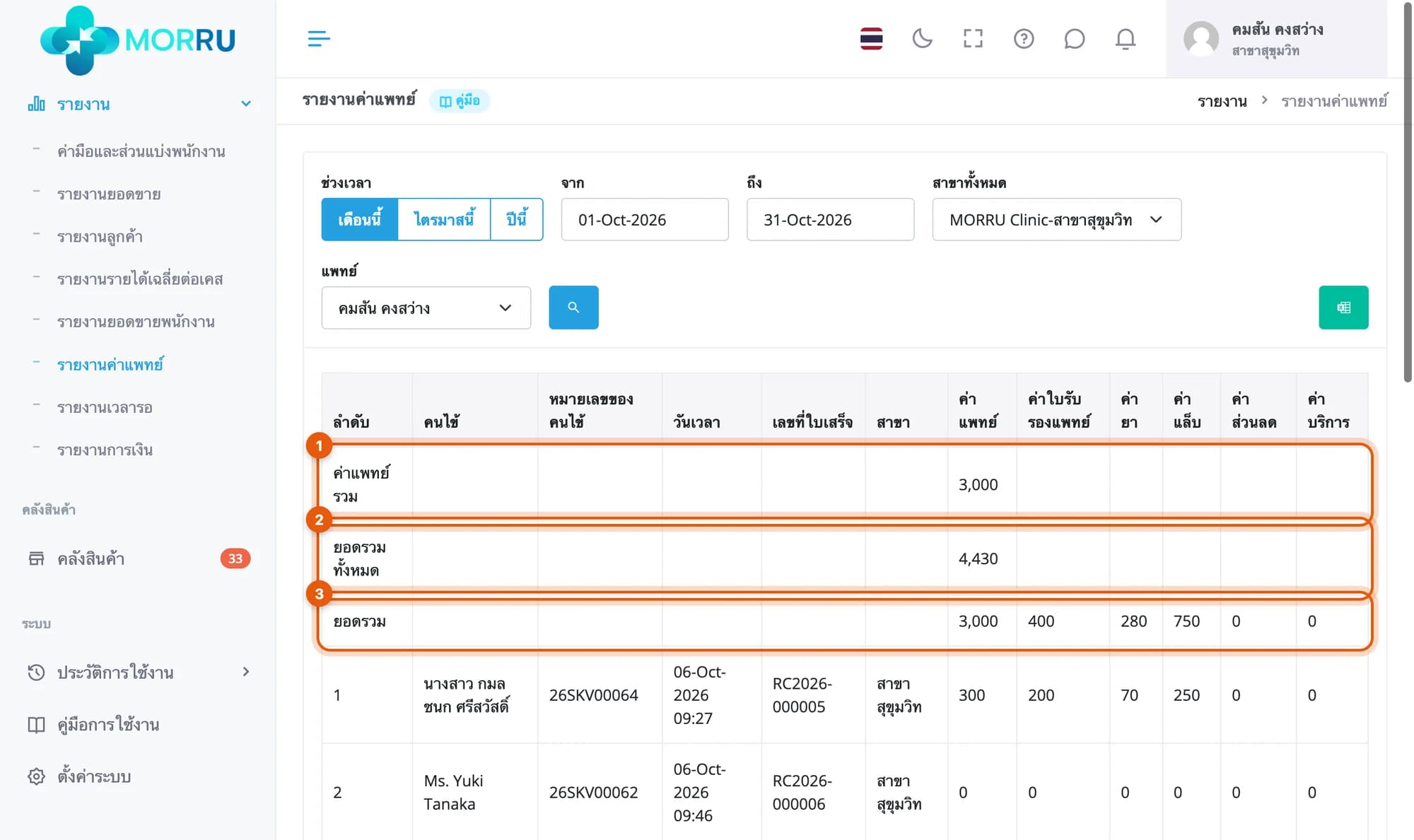Toggle the hamburger sidebar menu

319,38
